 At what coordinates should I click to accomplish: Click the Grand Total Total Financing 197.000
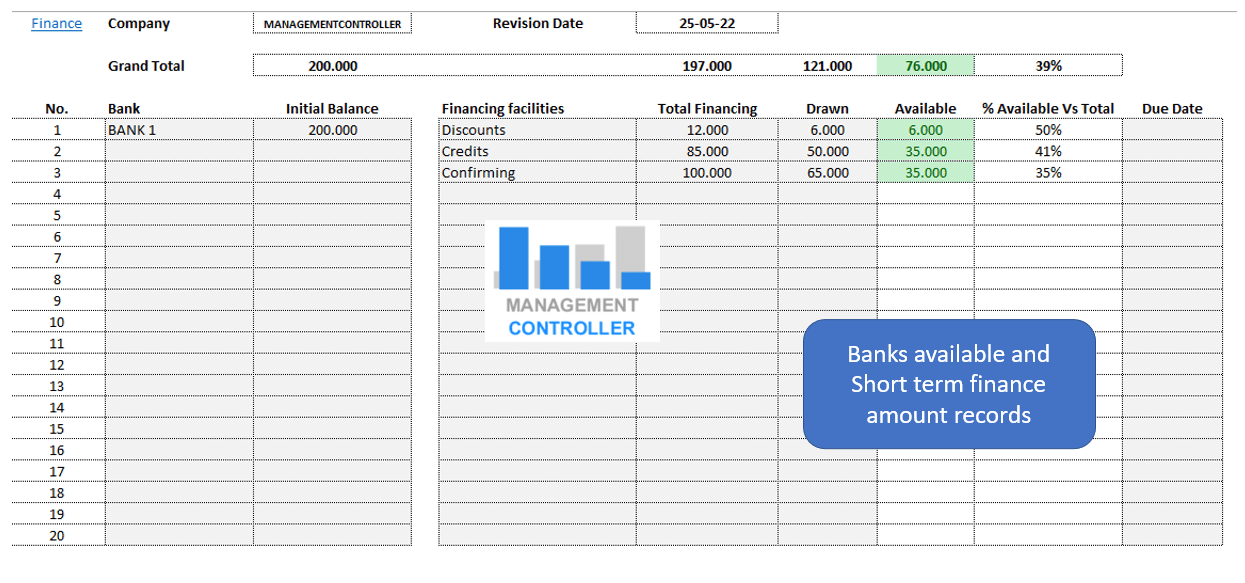707,66
